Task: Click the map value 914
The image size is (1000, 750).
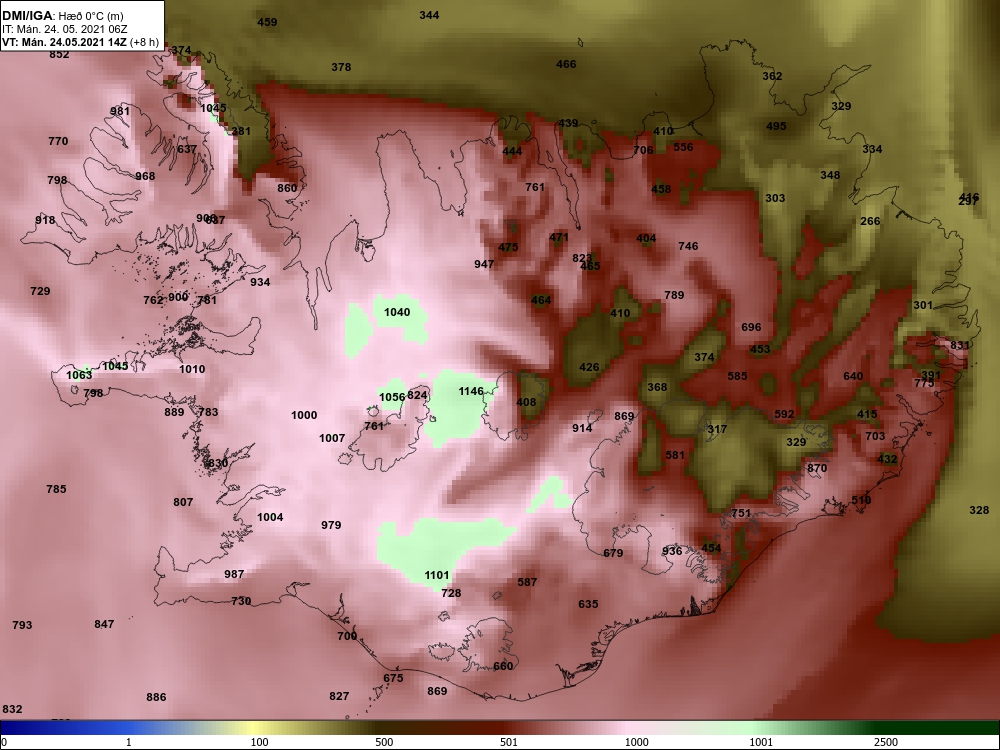Action: tap(582, 428)
